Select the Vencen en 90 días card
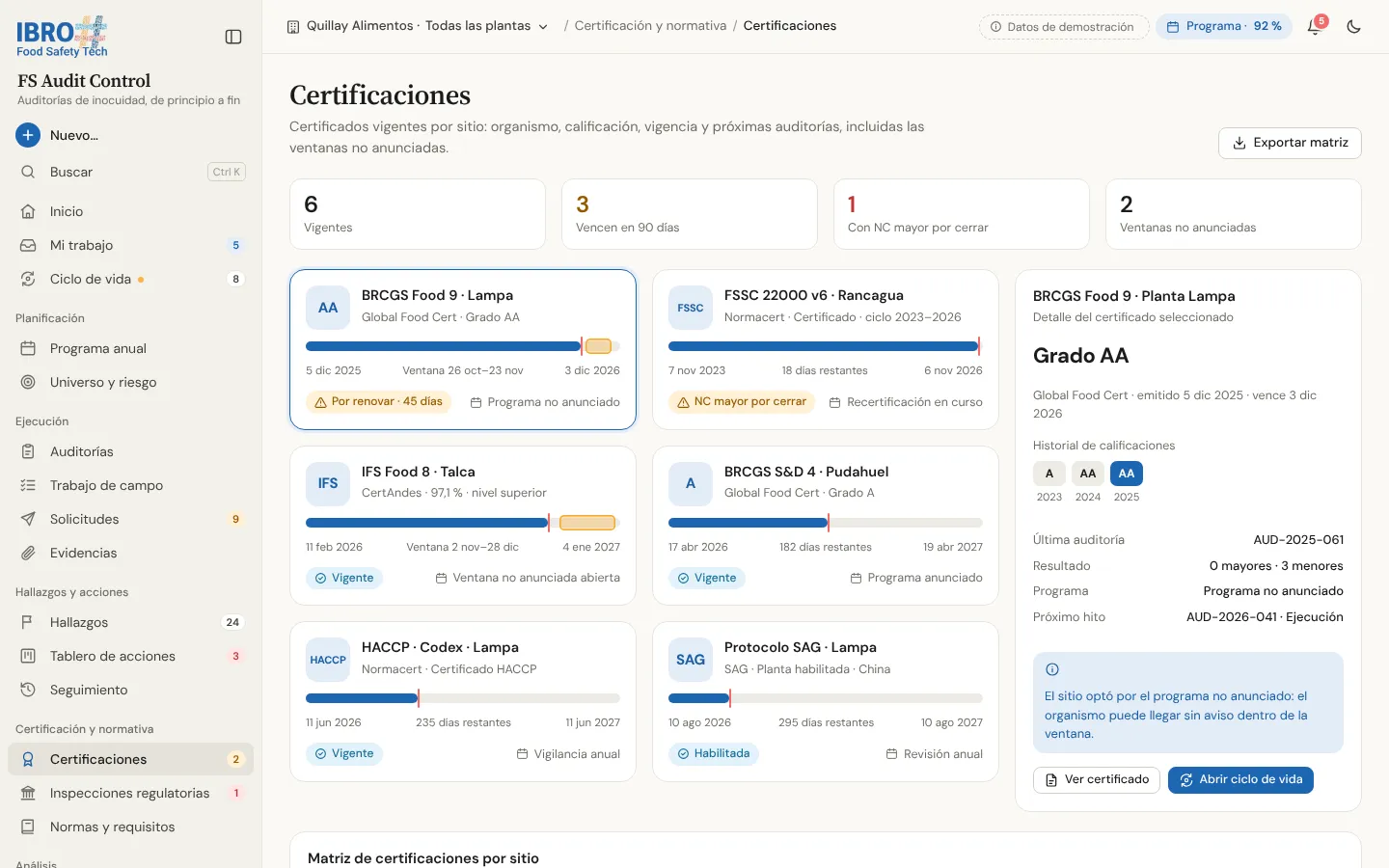The image size is (1389, 868). click(690, 214)
